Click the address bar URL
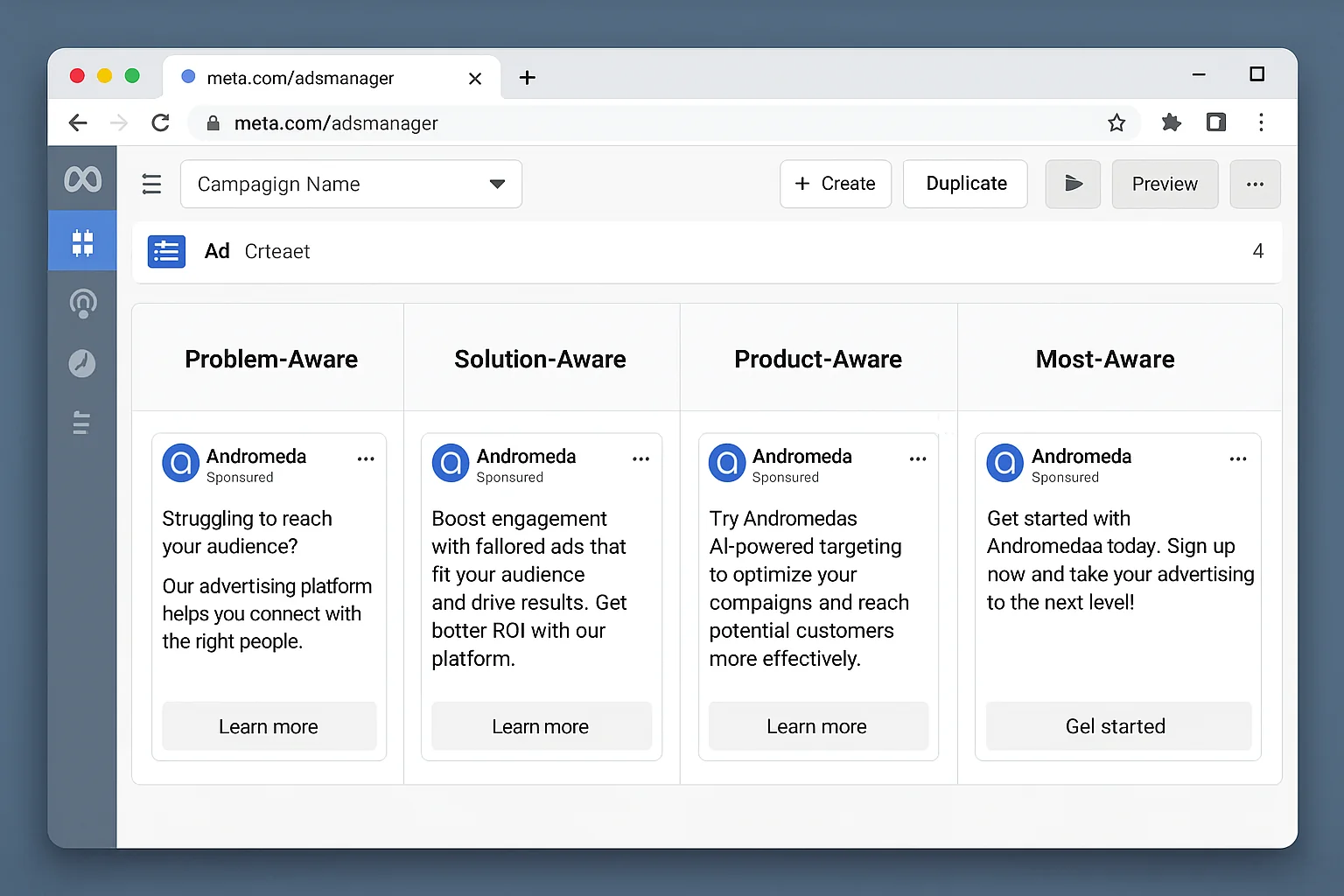This screenshot has width=1344, height=896. (x=336, y=122)
